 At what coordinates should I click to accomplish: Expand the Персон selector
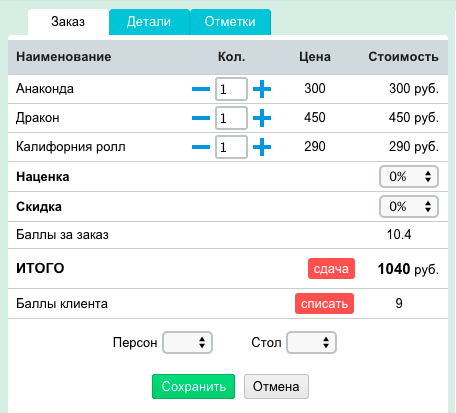[187, 342]
